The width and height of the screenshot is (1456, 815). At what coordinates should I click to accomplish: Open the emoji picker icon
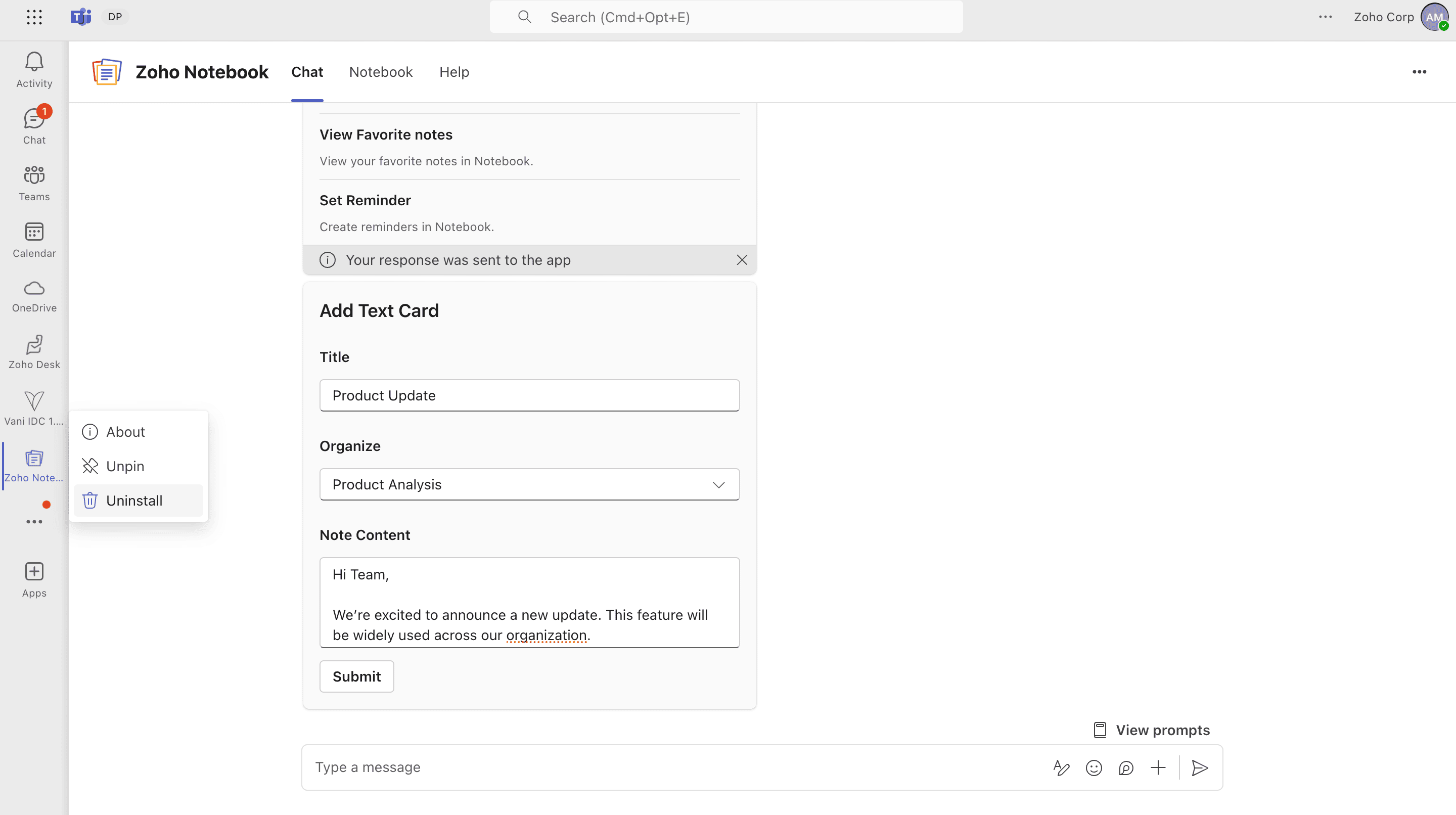tap(1094, 767)
